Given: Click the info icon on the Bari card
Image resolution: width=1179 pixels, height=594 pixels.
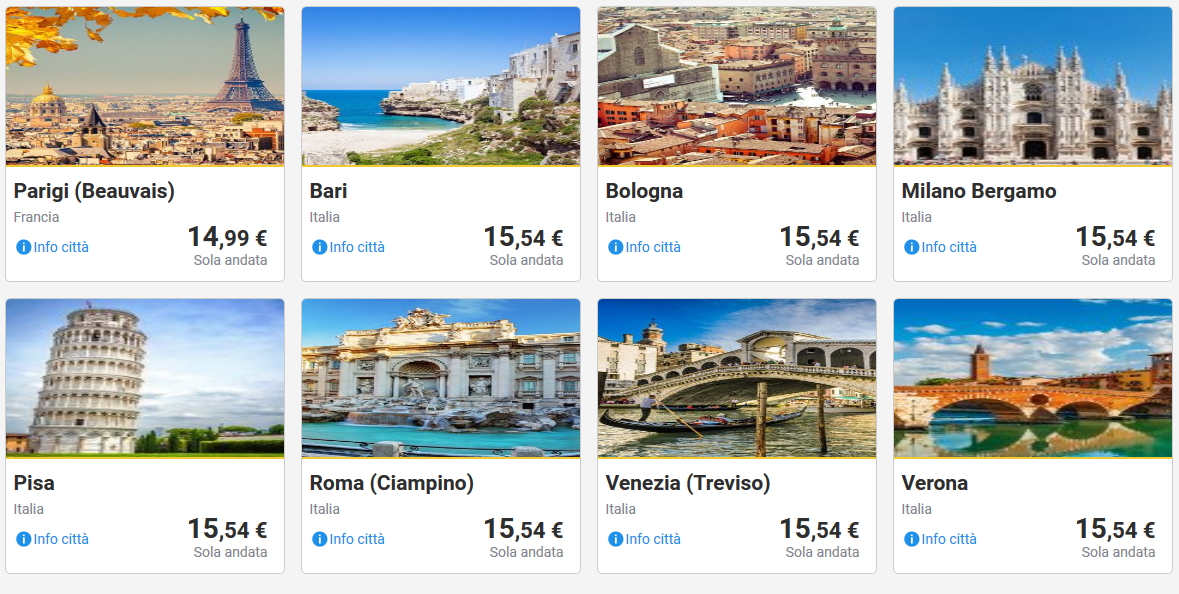Looking at the screenshot, I should 319,247.
